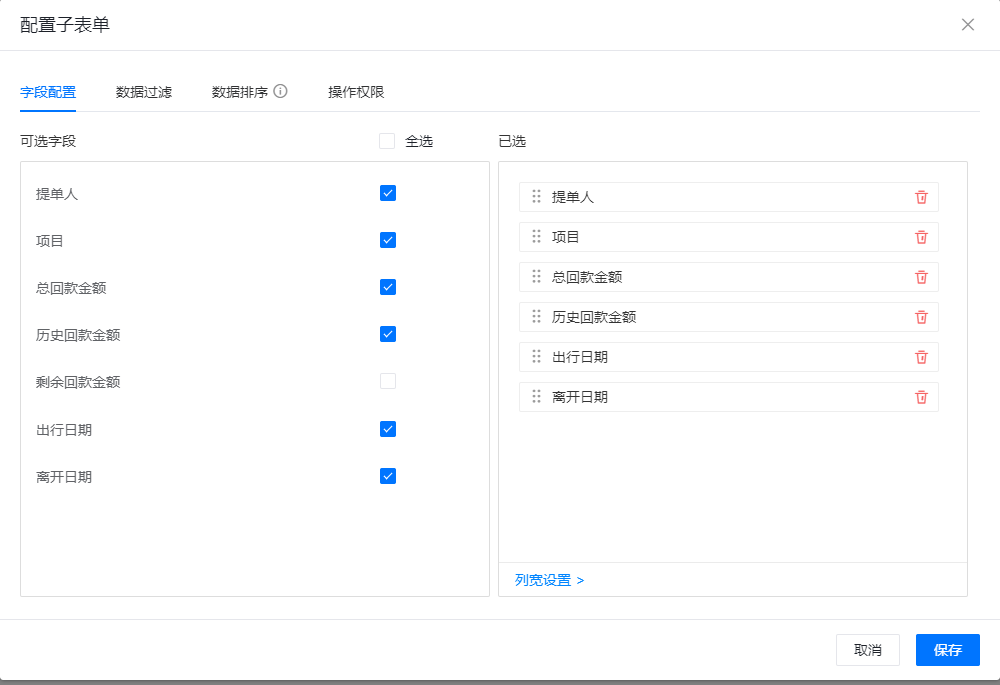Click trash icon for 项目
Image resolution: width=1000 pixels, height=685 pixels.
pyautogui.click(x=921, y=237)
